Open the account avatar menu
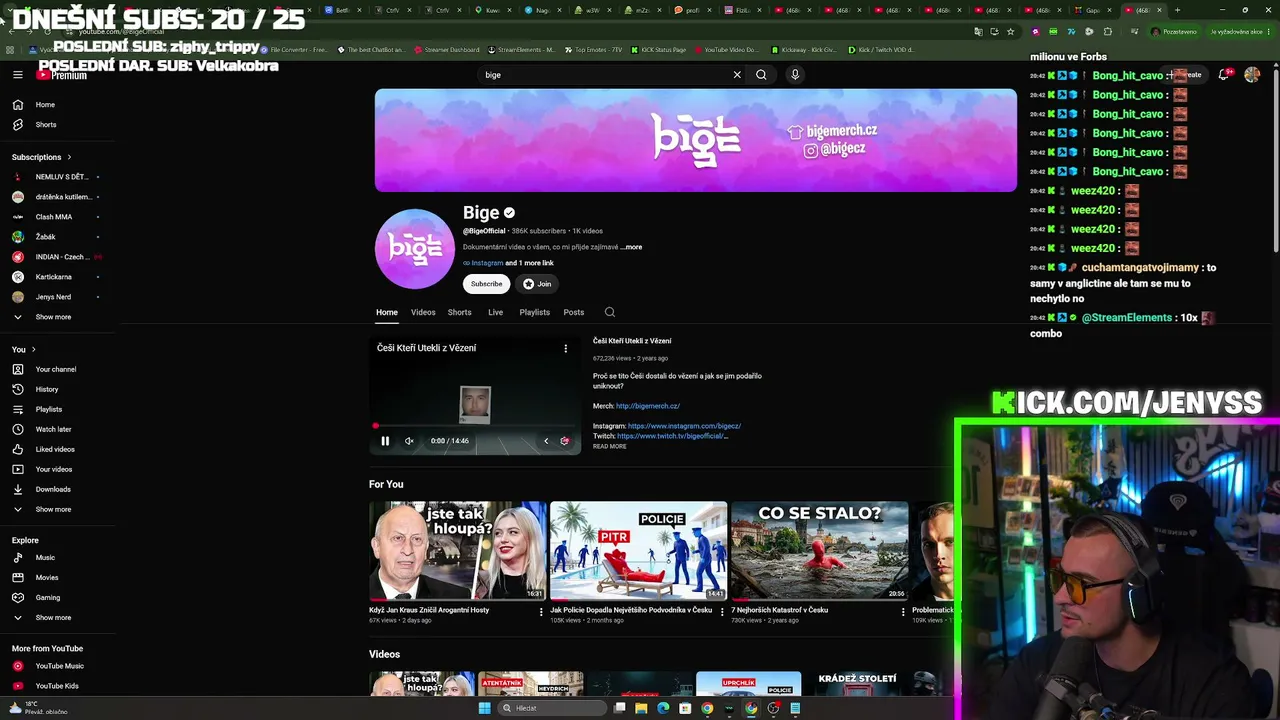The image size is (1280, 720). click(1252, 75)
